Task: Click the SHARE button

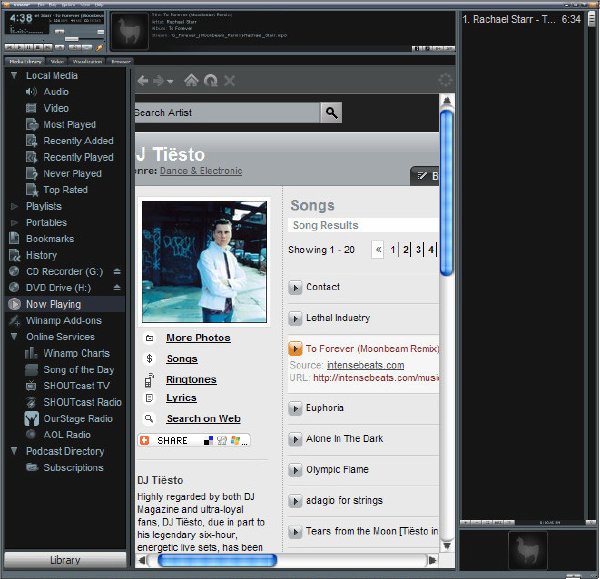Action: tap(194, 440)
